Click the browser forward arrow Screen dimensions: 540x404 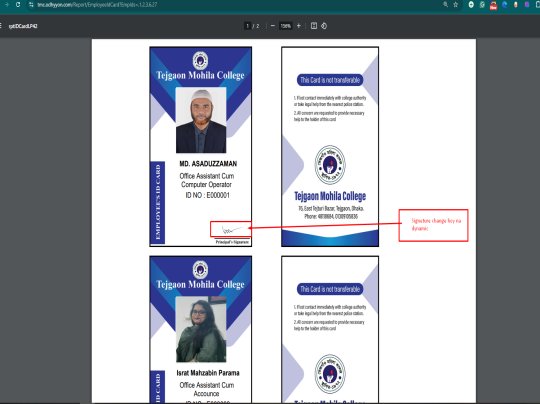click(x=7, y=4)
